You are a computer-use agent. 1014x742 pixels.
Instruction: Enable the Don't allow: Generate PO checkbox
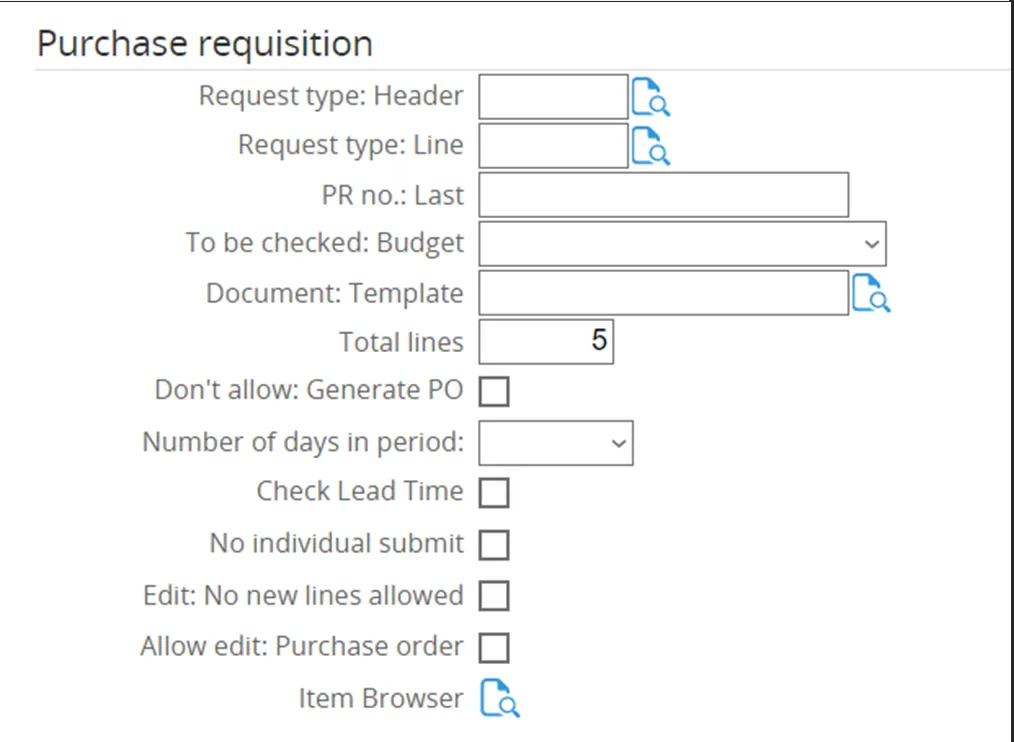(x=494, y=391)
